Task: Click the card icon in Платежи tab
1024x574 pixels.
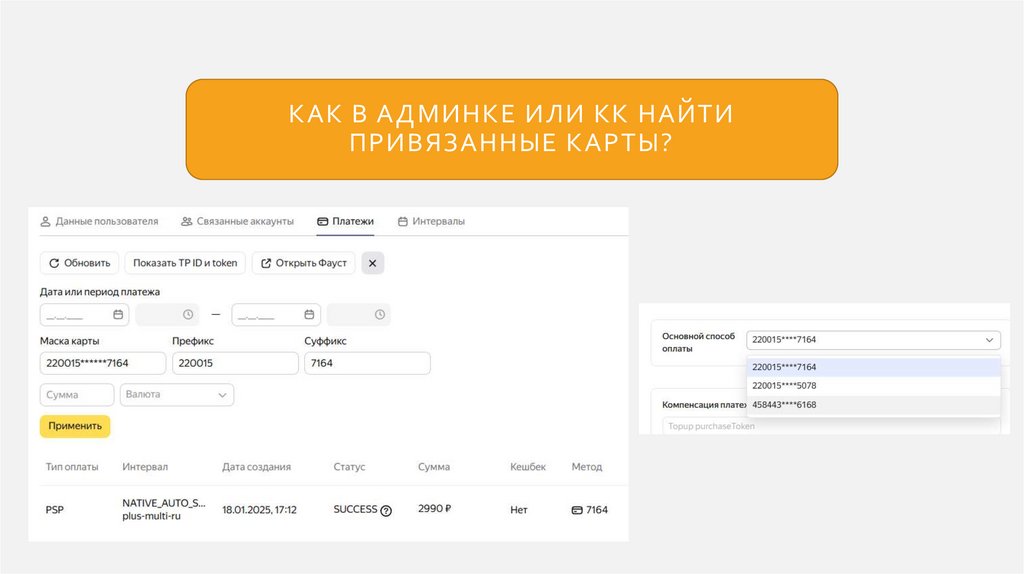Action: pyautogui.click(x=323, y=221)
